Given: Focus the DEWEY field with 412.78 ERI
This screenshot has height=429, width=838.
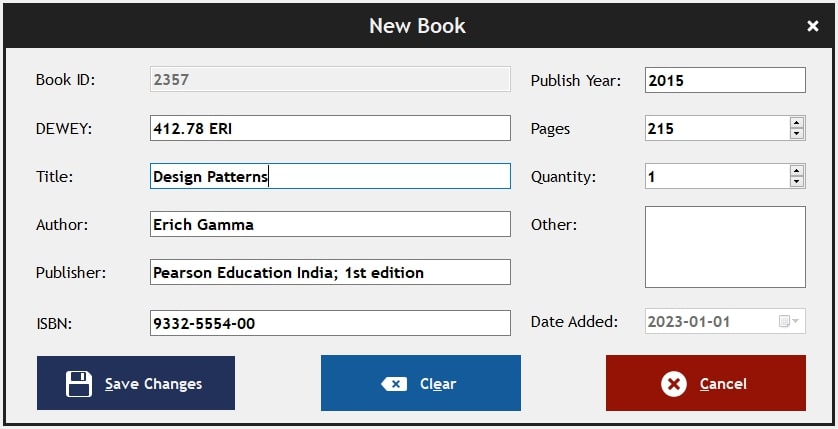Looking at the screenshot, I should click(330, 128).
